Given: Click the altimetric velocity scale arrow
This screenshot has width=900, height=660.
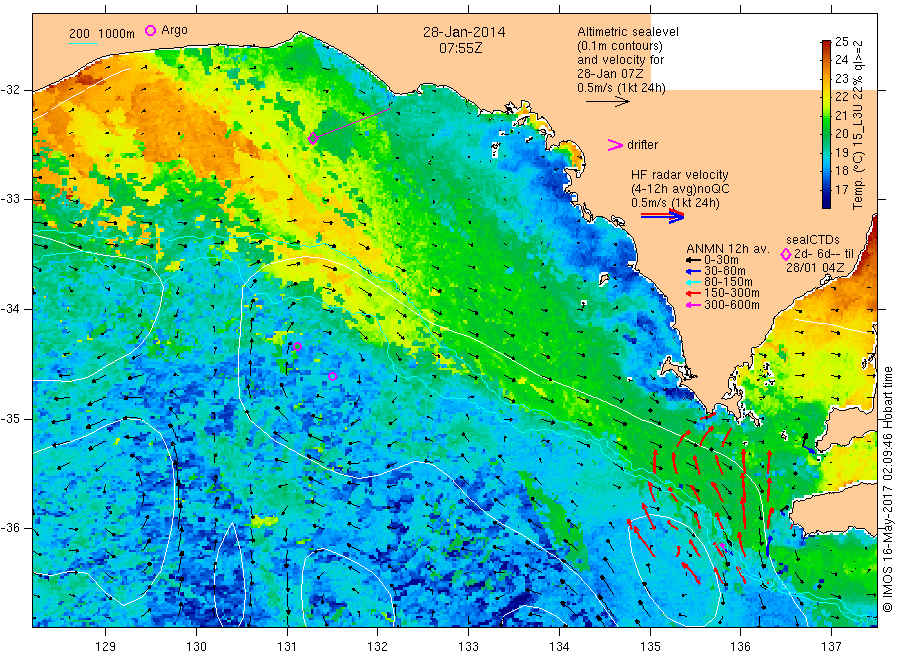Looking at the screenshot, I should coord(607,102).
